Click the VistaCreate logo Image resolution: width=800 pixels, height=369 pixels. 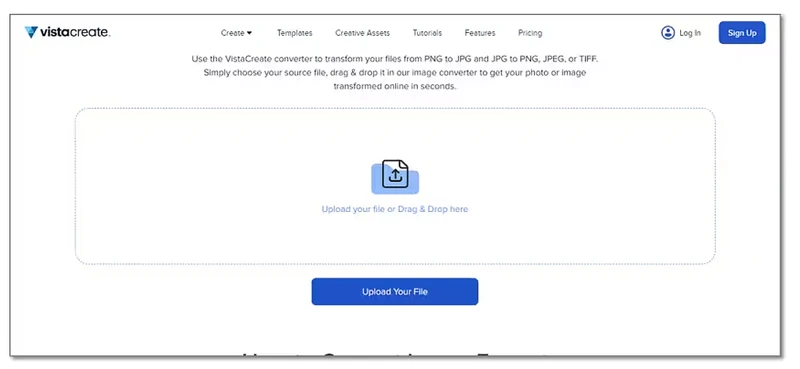(x=67, y=33)
